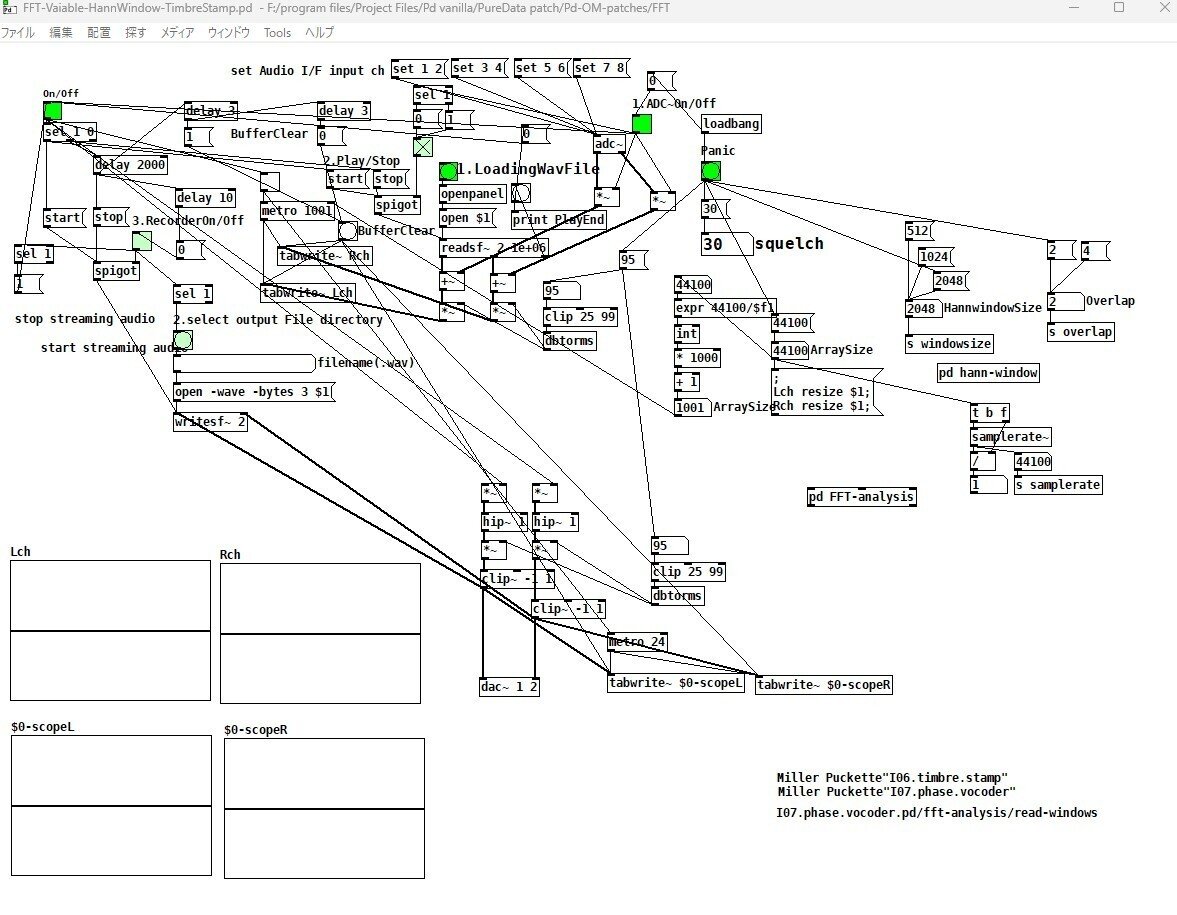Click the Overlap number box
The image size is (1177, 915).
(x=1066, y=302)
